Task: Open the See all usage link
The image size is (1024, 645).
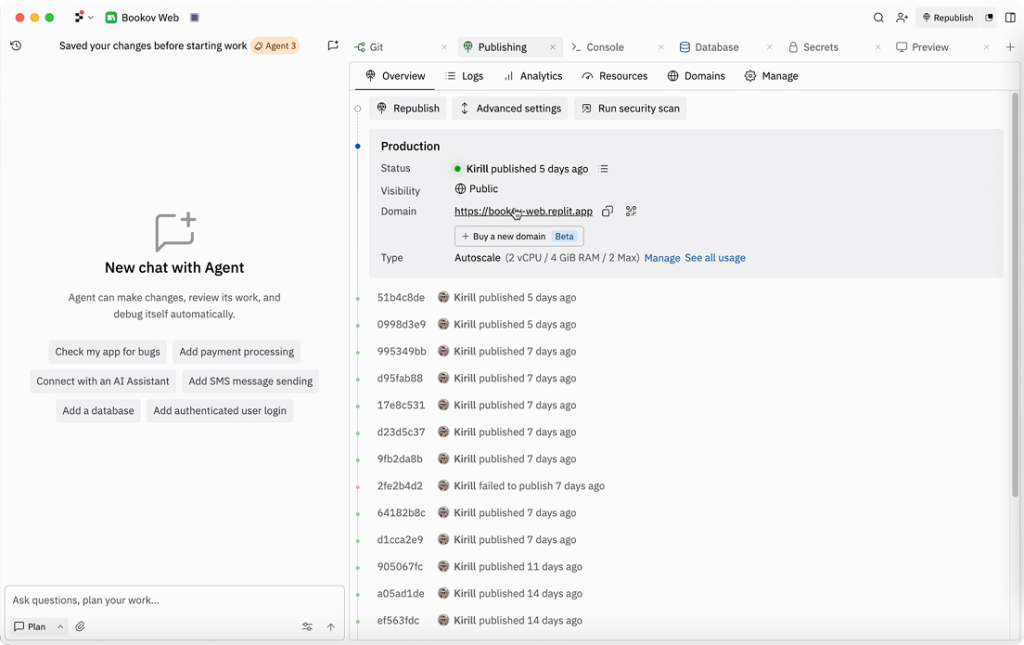Action: [x=715, y=258]
